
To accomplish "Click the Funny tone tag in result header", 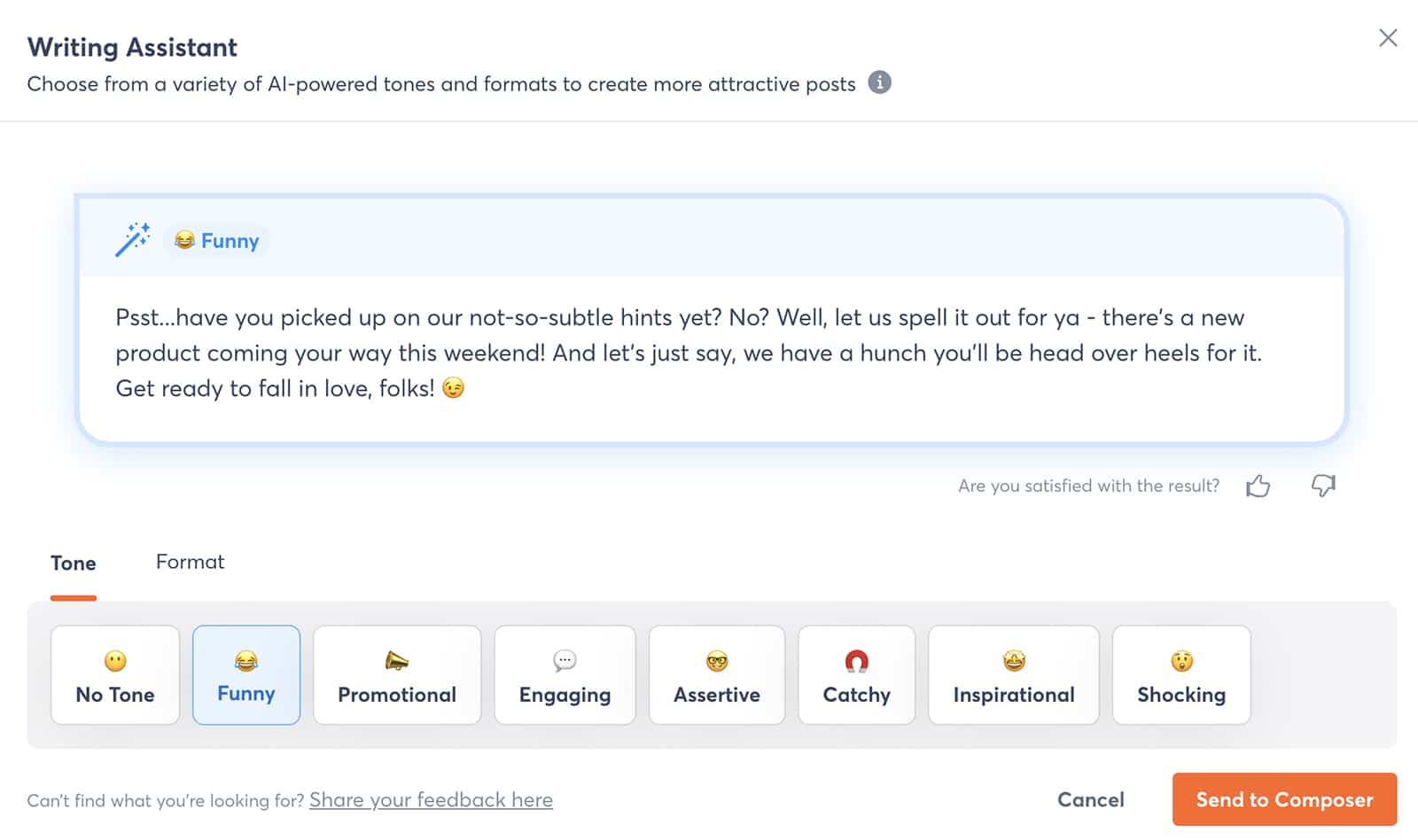I will [217, 241].
